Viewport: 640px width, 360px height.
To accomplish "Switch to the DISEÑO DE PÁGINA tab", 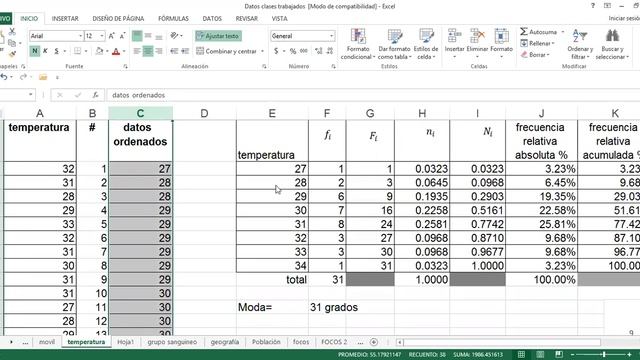I will click(x=118, y=18).
